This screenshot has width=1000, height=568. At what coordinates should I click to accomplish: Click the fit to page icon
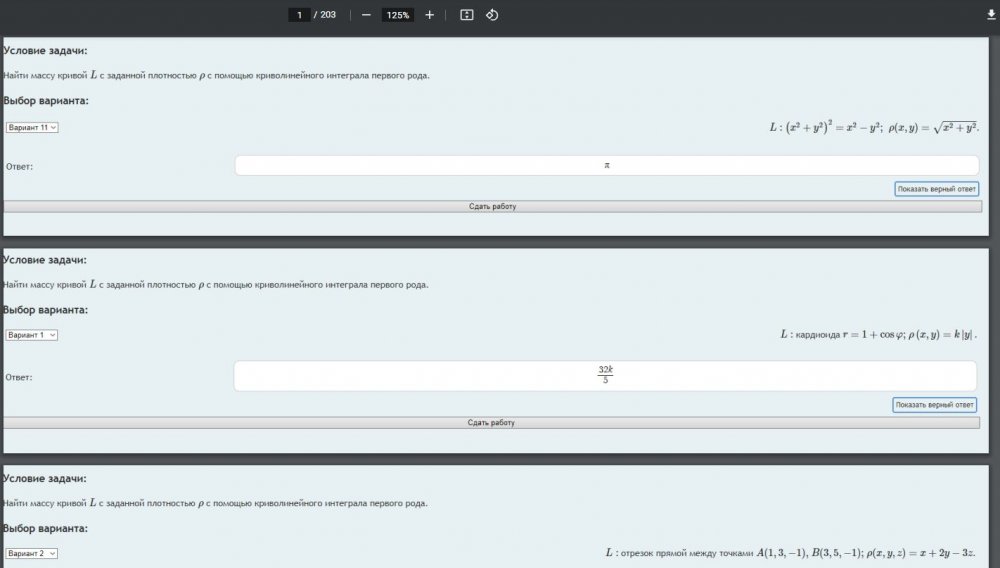click(x=466, y=15)
